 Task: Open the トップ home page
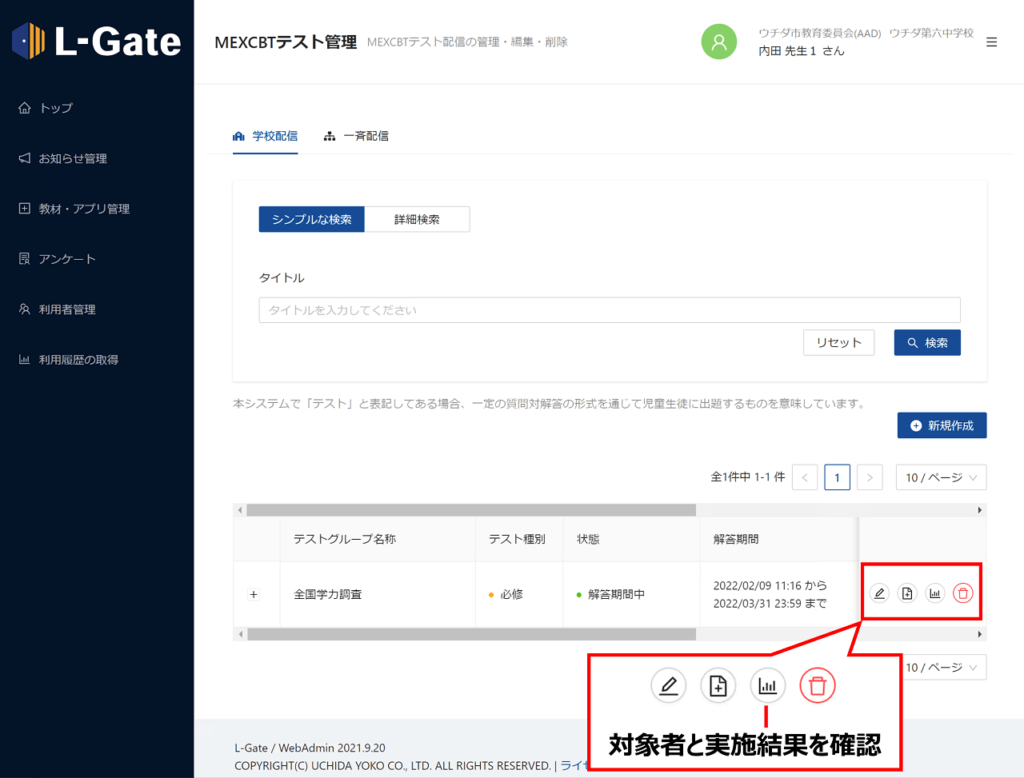[46, 108]
